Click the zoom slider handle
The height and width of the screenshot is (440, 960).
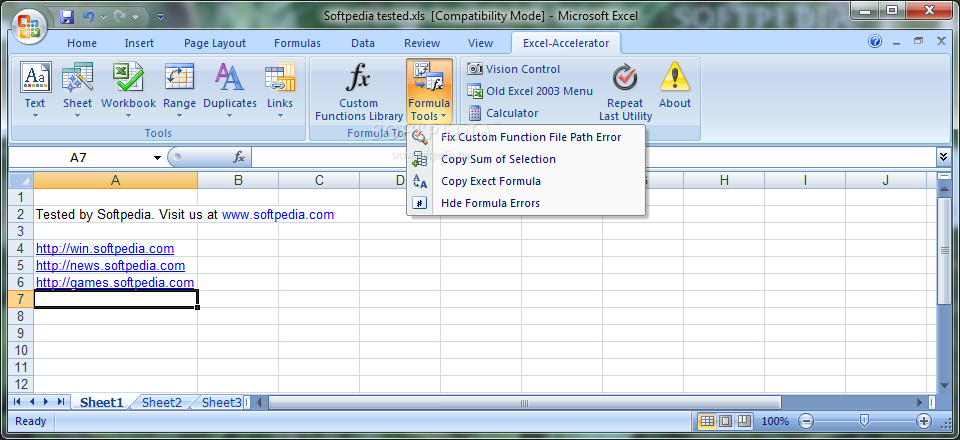click(x=864, y=420)
